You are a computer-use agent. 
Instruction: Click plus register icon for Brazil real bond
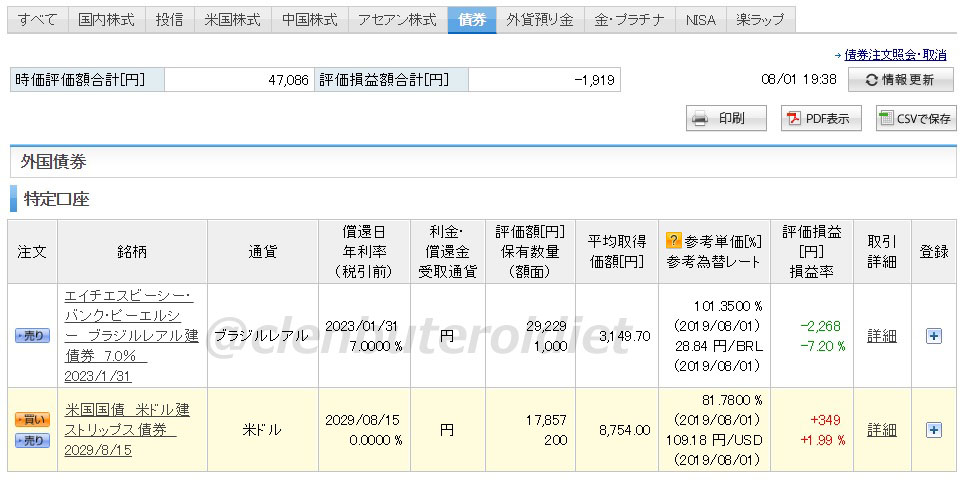point(934,336)
